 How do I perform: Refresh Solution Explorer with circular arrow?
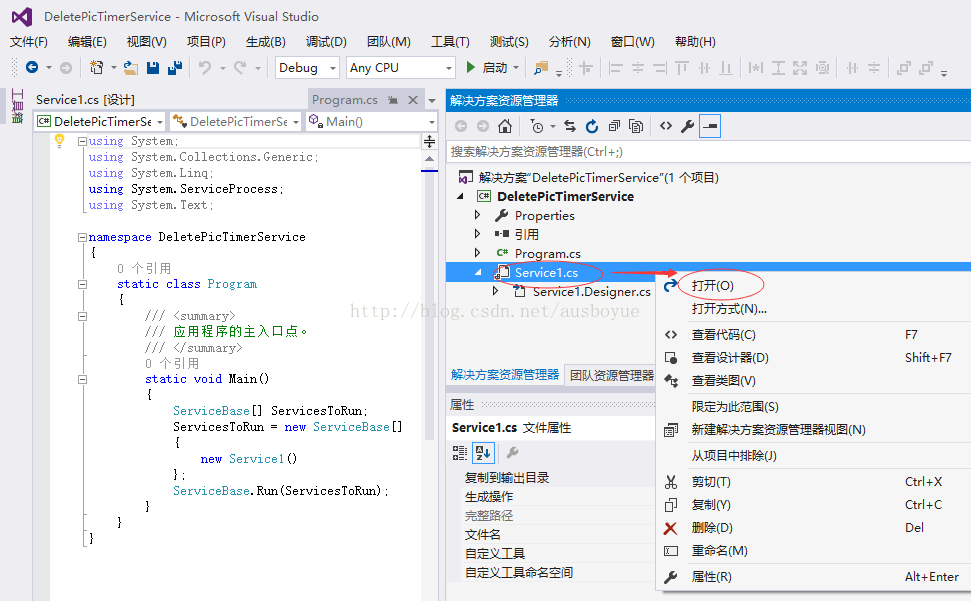(x=592, y=126)
